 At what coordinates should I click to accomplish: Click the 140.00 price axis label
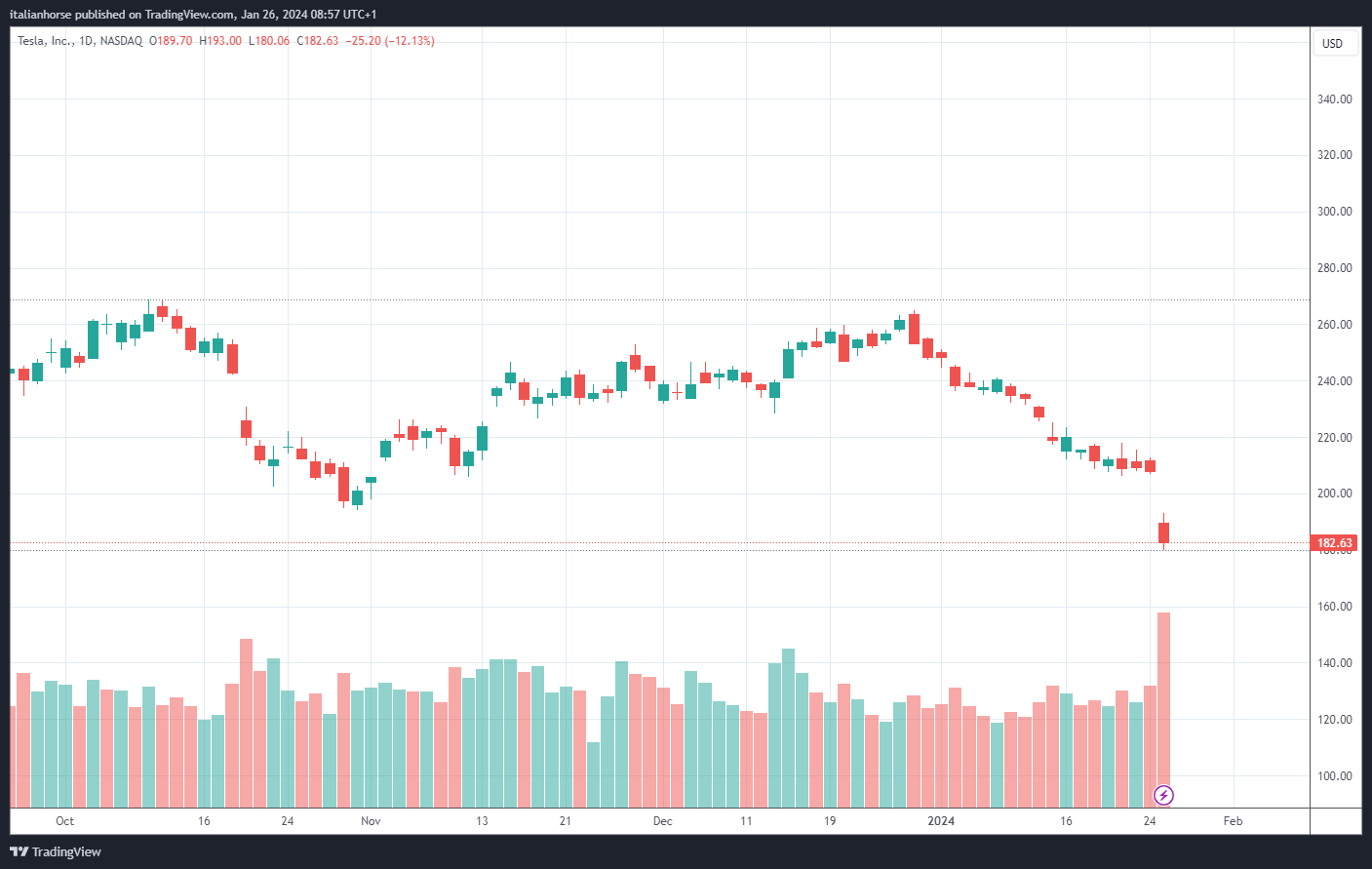(x=1335, y=663)
